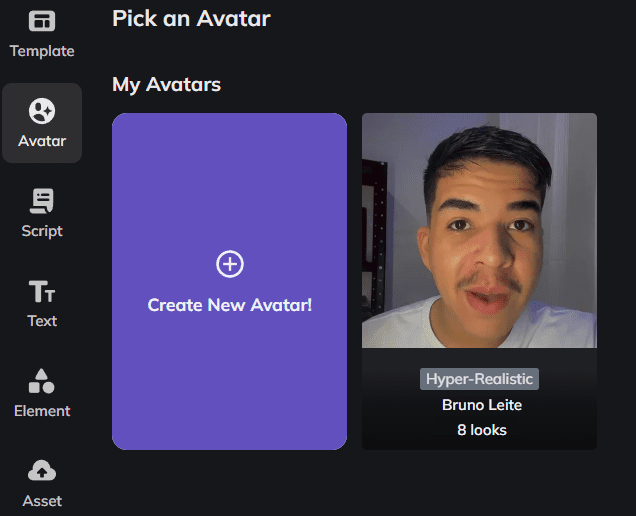636x516 pixels.
Task: Open the Template panel icon
Action: tap(42, 21)
